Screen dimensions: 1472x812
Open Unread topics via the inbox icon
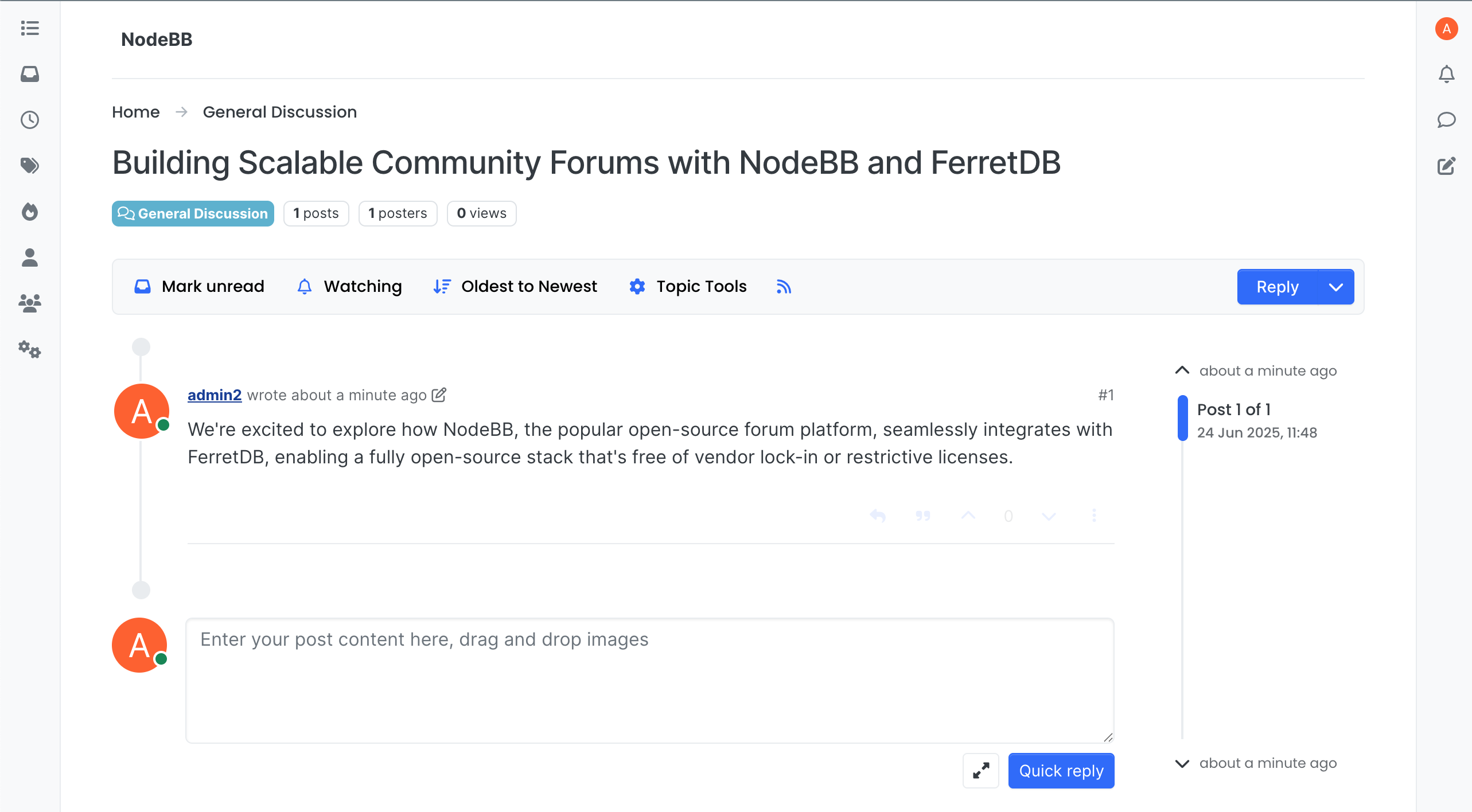point(29,74)
